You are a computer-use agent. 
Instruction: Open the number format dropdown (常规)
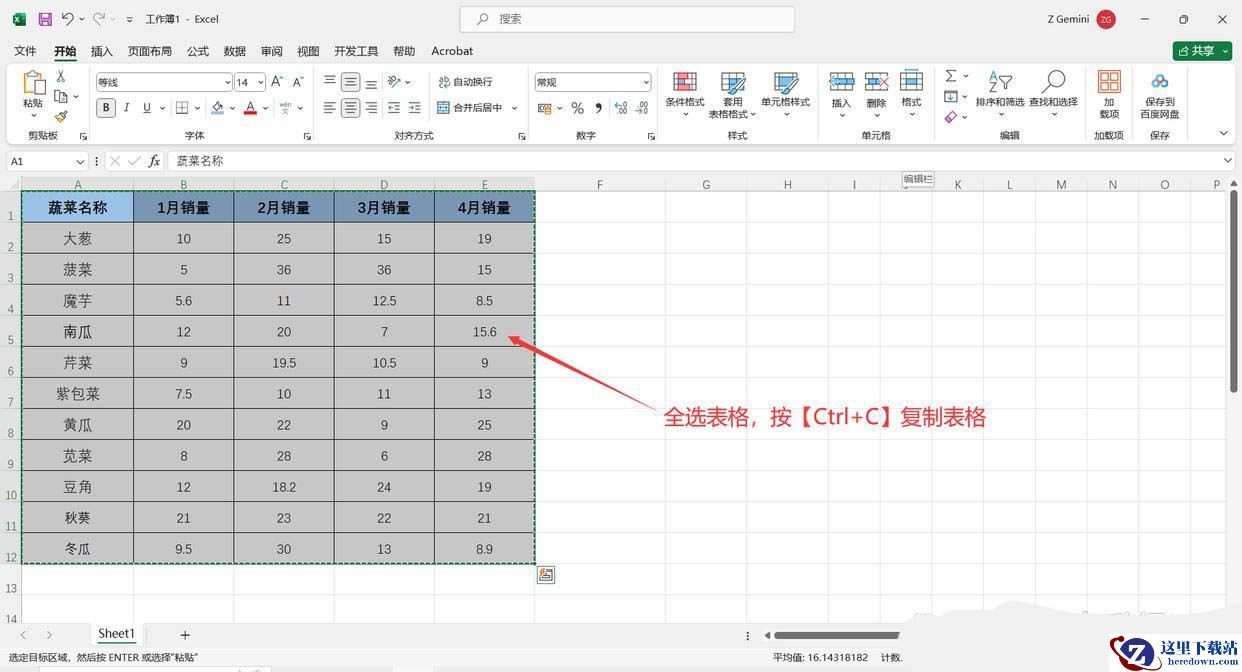[x=646, y=83]
